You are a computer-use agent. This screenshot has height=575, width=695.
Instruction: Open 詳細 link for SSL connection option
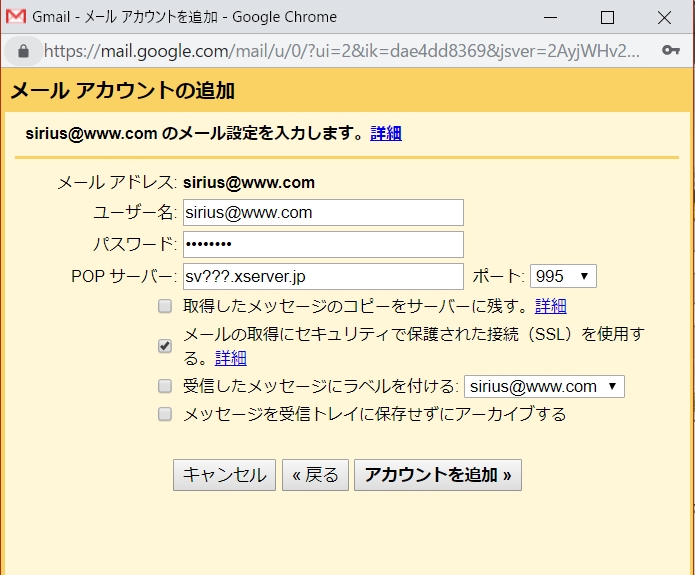pos(230,358)
